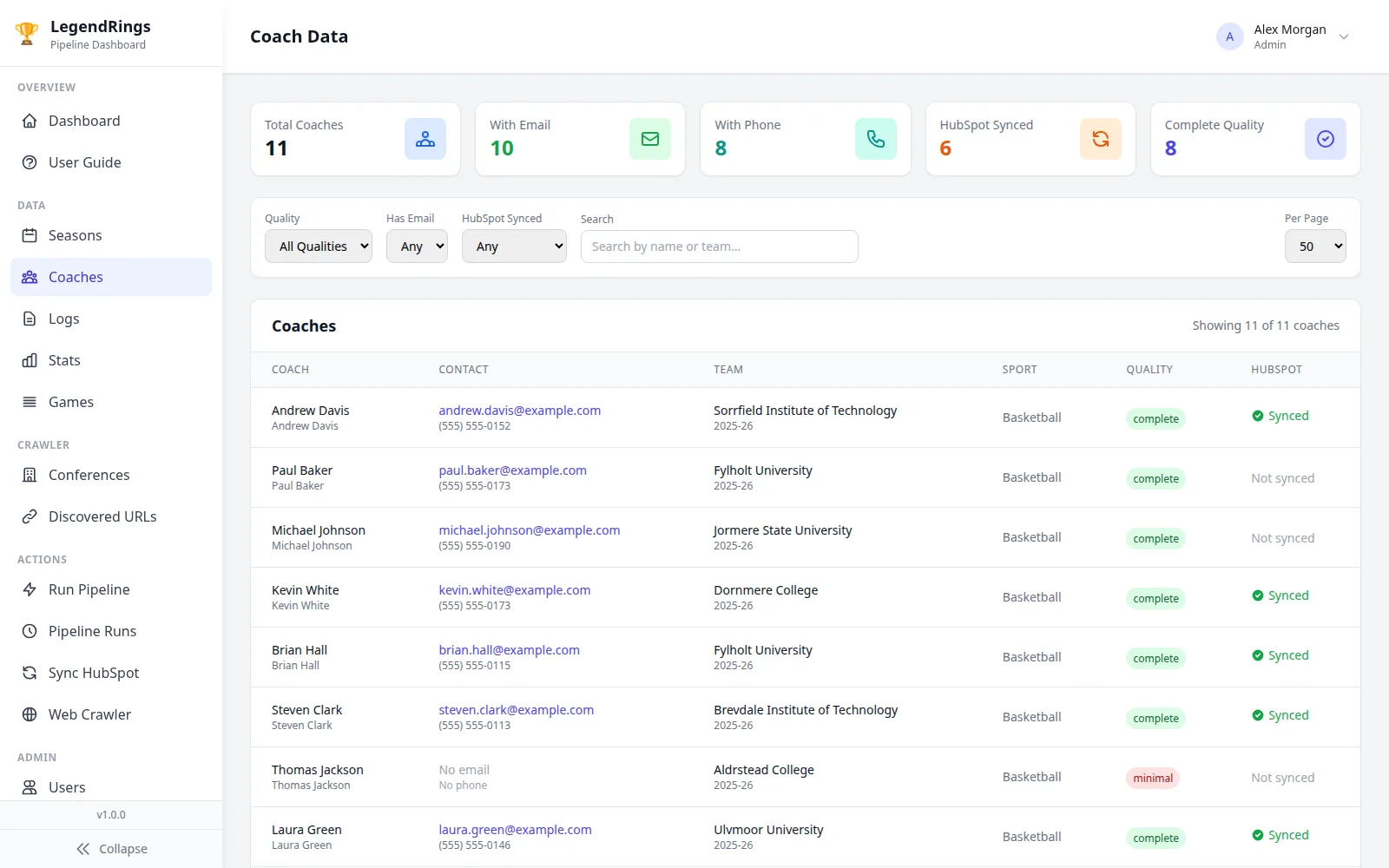Click the lightning bolt icon beside Run Pipeline
This screenshot has height=868, width=1389.
30,589
